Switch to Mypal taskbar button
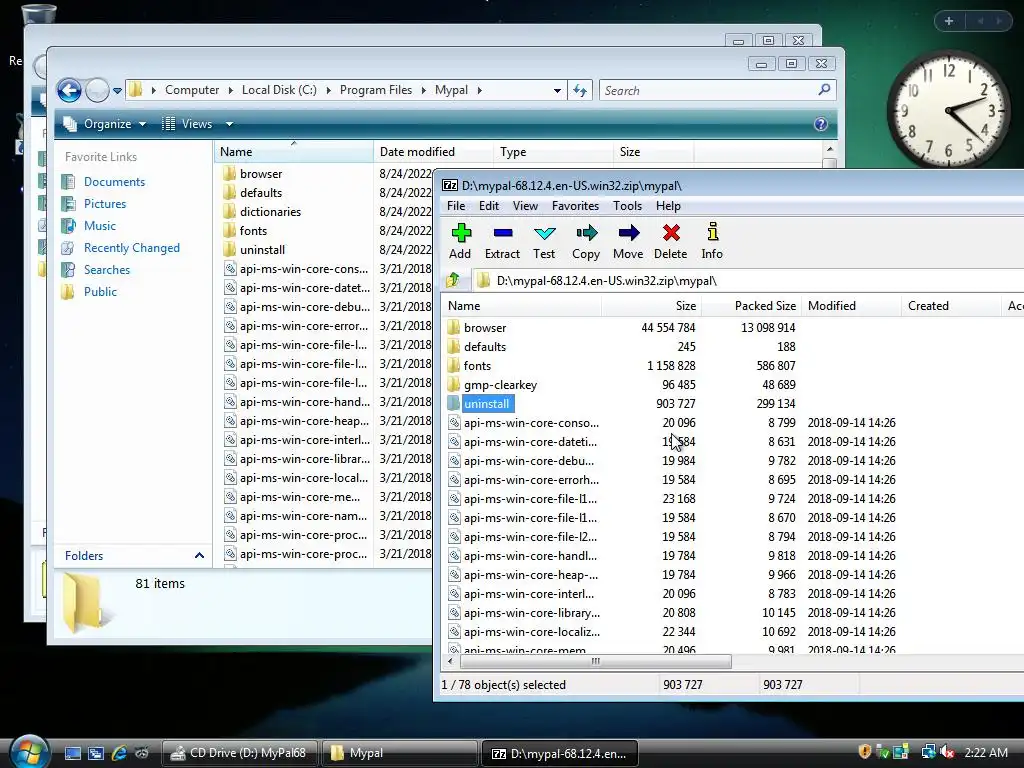The image size is (1024, 768). point(399,753)
